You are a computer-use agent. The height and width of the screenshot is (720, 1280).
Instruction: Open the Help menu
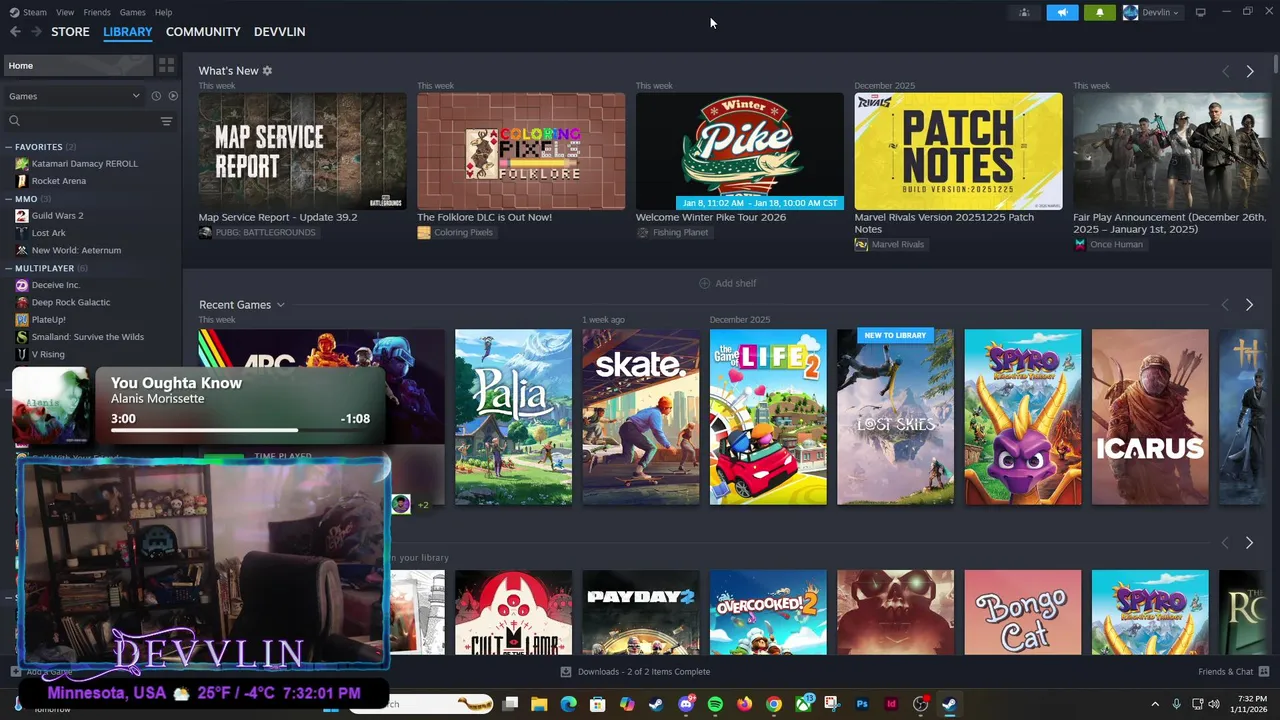(163, 12)
